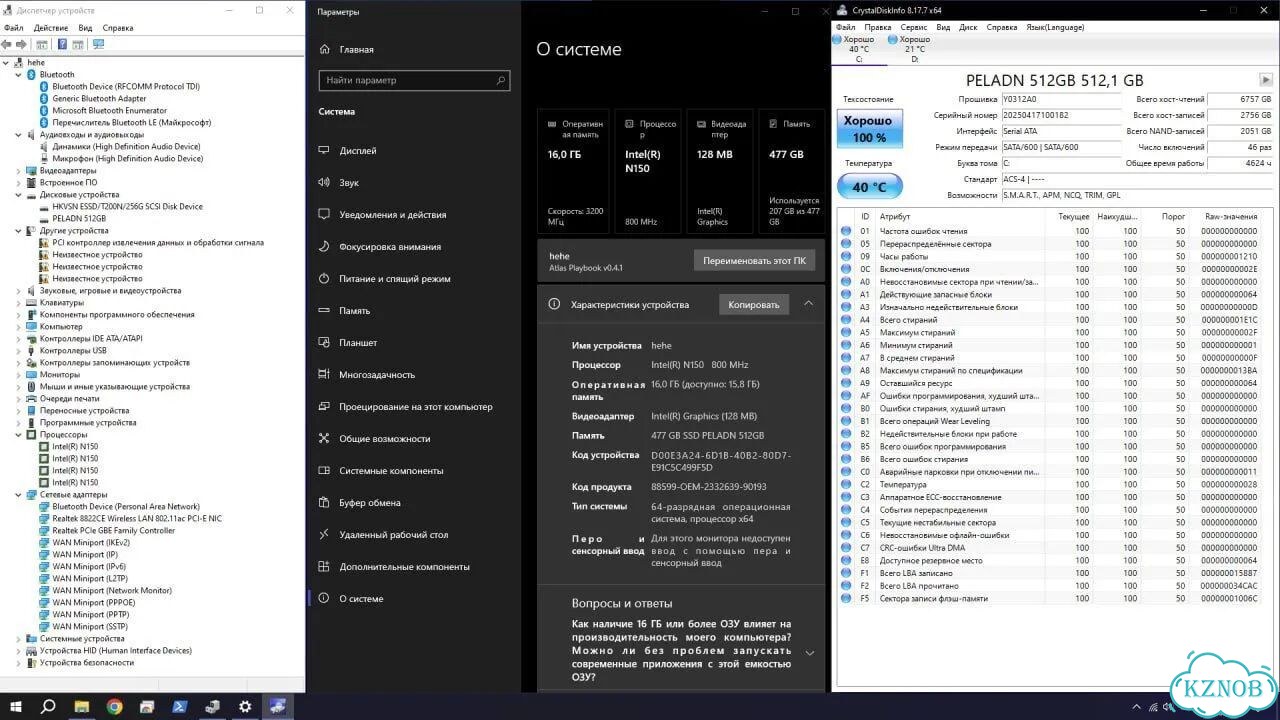Open the Дополнительные компоненты sidebar icon

(323, 567)
